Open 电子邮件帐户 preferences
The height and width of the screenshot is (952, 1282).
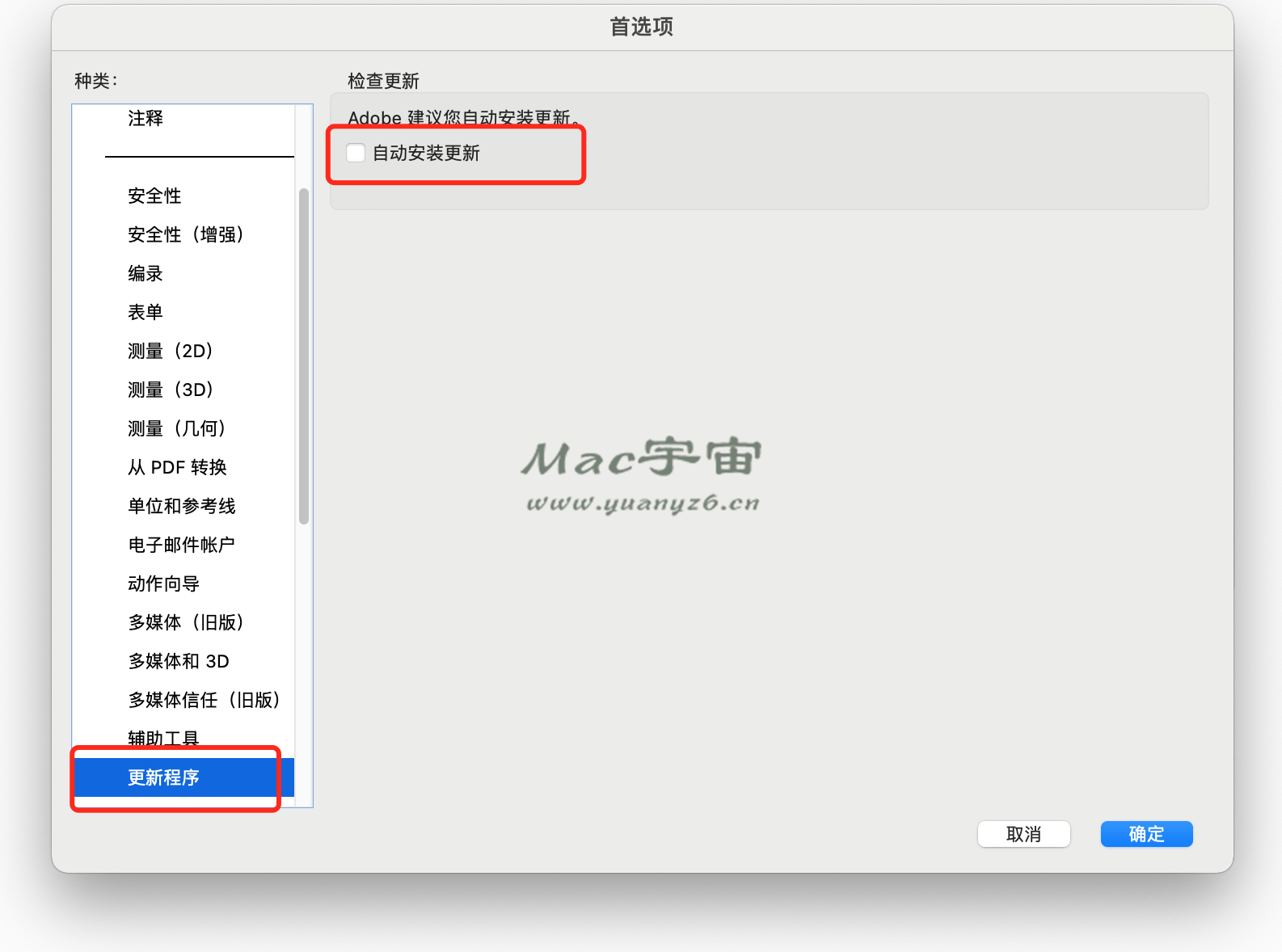[182, 545]
